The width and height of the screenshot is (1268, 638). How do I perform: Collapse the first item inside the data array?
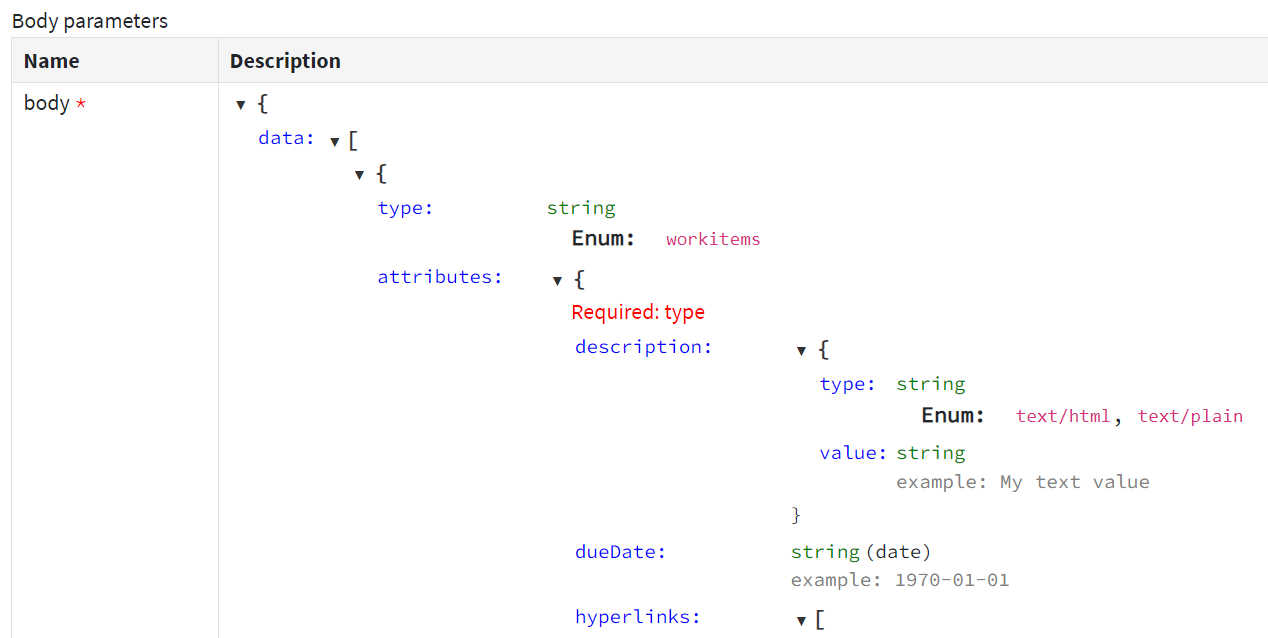pos(359,174)
